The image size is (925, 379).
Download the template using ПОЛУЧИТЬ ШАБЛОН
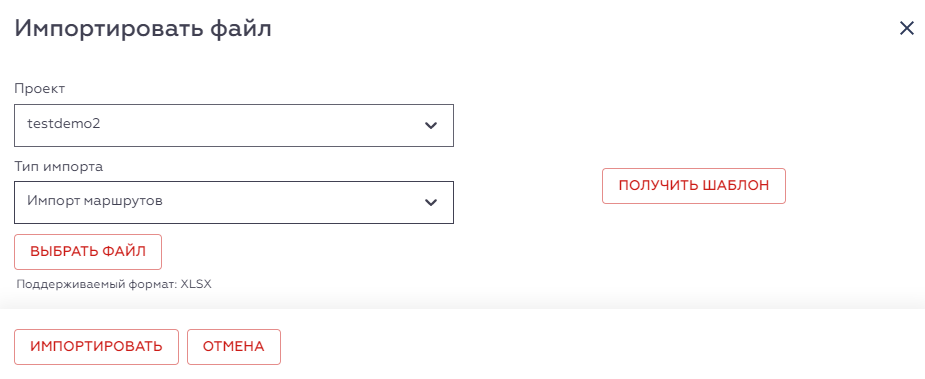tap(694, 186)
